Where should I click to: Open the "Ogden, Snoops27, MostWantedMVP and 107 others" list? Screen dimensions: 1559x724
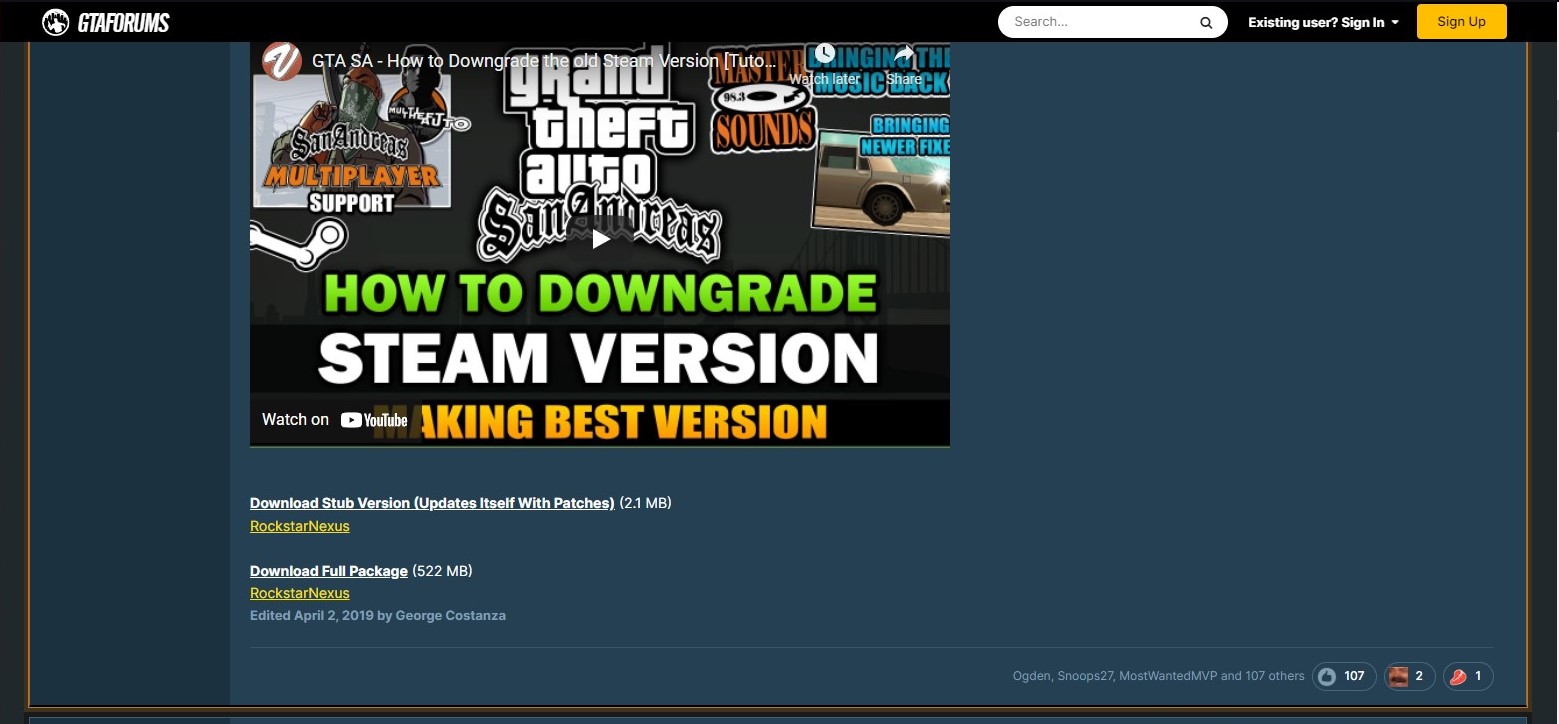click(1158, 676)
